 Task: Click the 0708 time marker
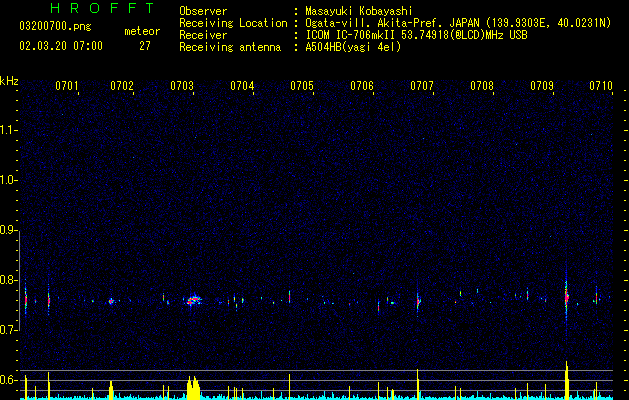[x=482, y=86]
